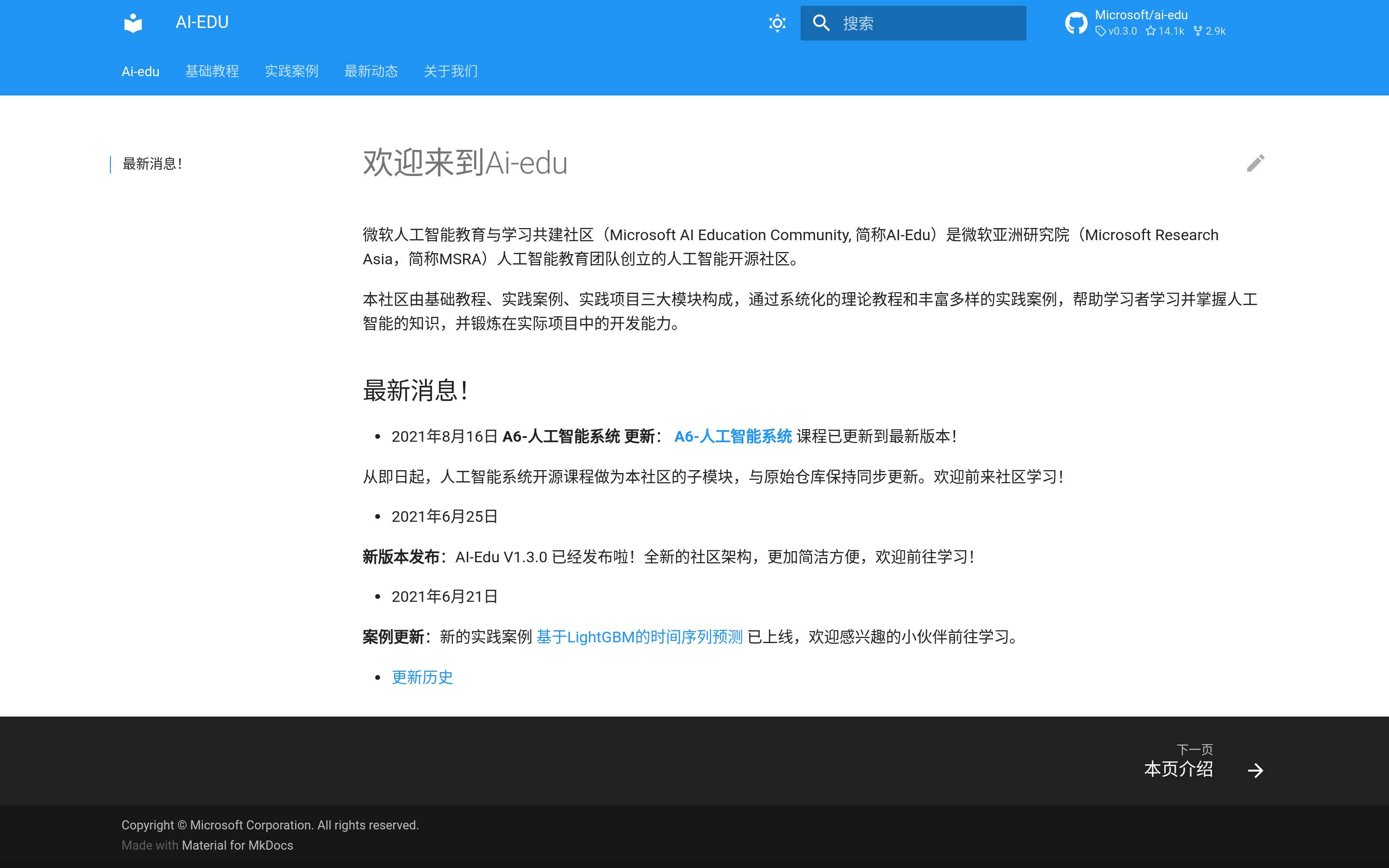Viewport: 1389px width, 868px height.
Task: Open the 关于我们 tab
Action: [x=450, y=71]
